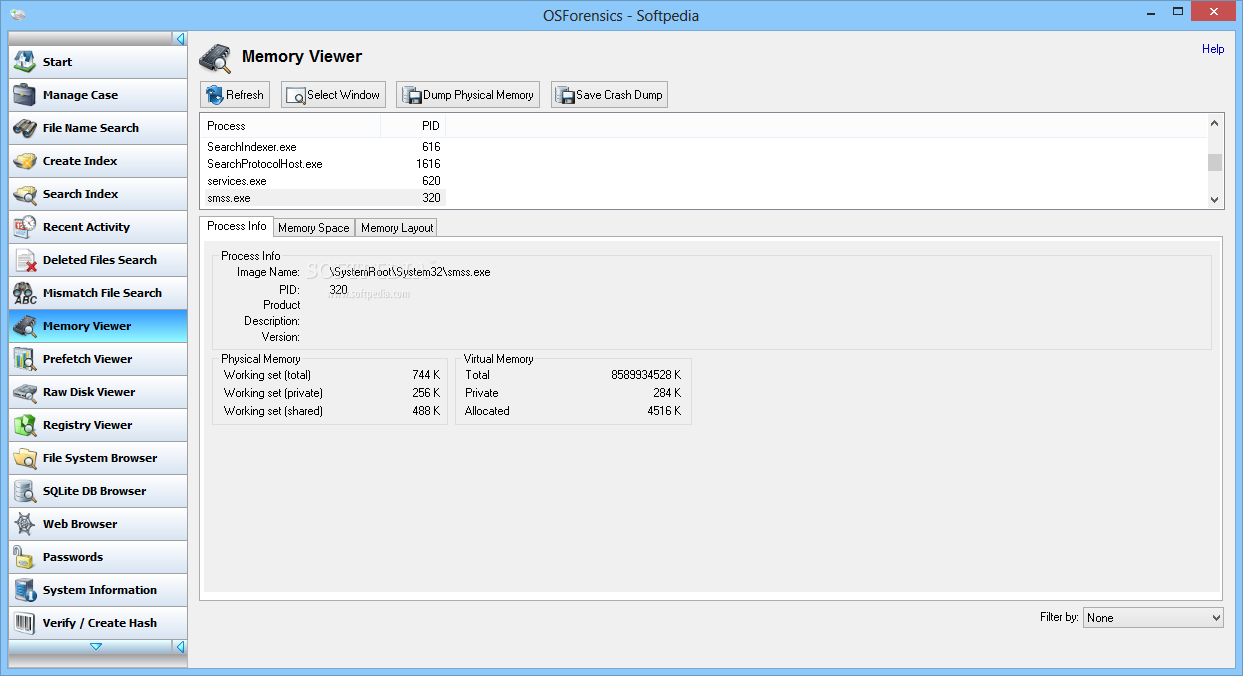
Task: Sort by PID column header
Action: pos(413,126)
